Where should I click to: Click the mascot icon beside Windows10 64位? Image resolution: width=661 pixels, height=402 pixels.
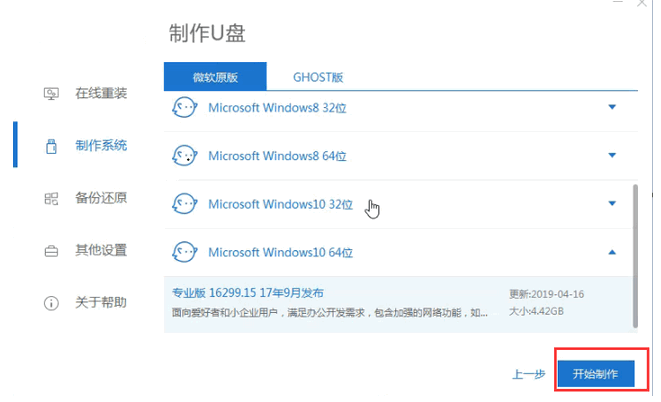coord(185,252)
